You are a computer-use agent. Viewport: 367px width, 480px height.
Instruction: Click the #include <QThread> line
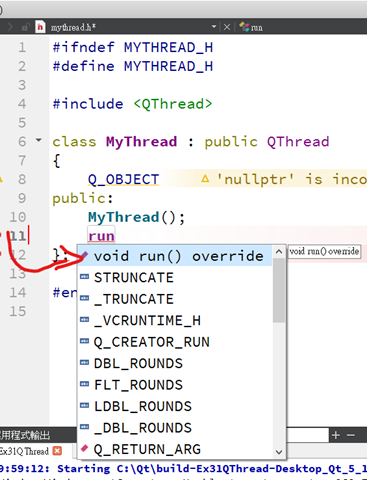pos(132,104)
